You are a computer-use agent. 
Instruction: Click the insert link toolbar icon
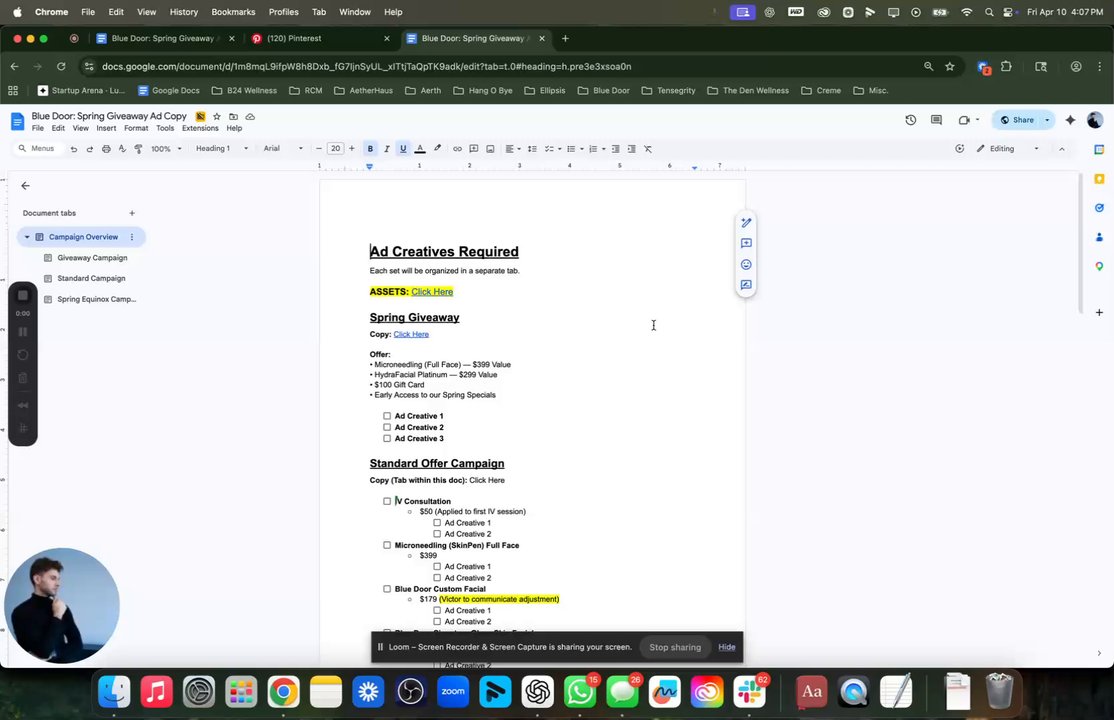coord(458,149)
